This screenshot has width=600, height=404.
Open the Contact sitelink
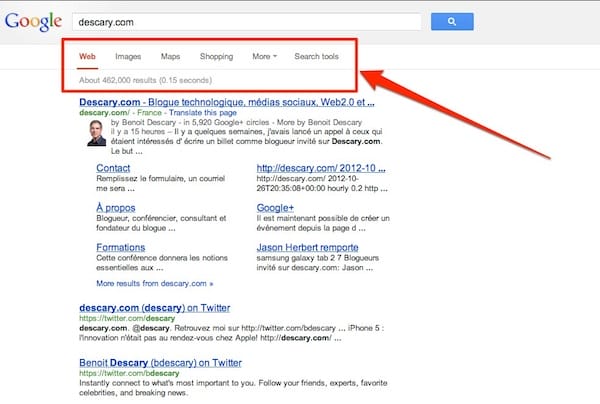[113, 168]
